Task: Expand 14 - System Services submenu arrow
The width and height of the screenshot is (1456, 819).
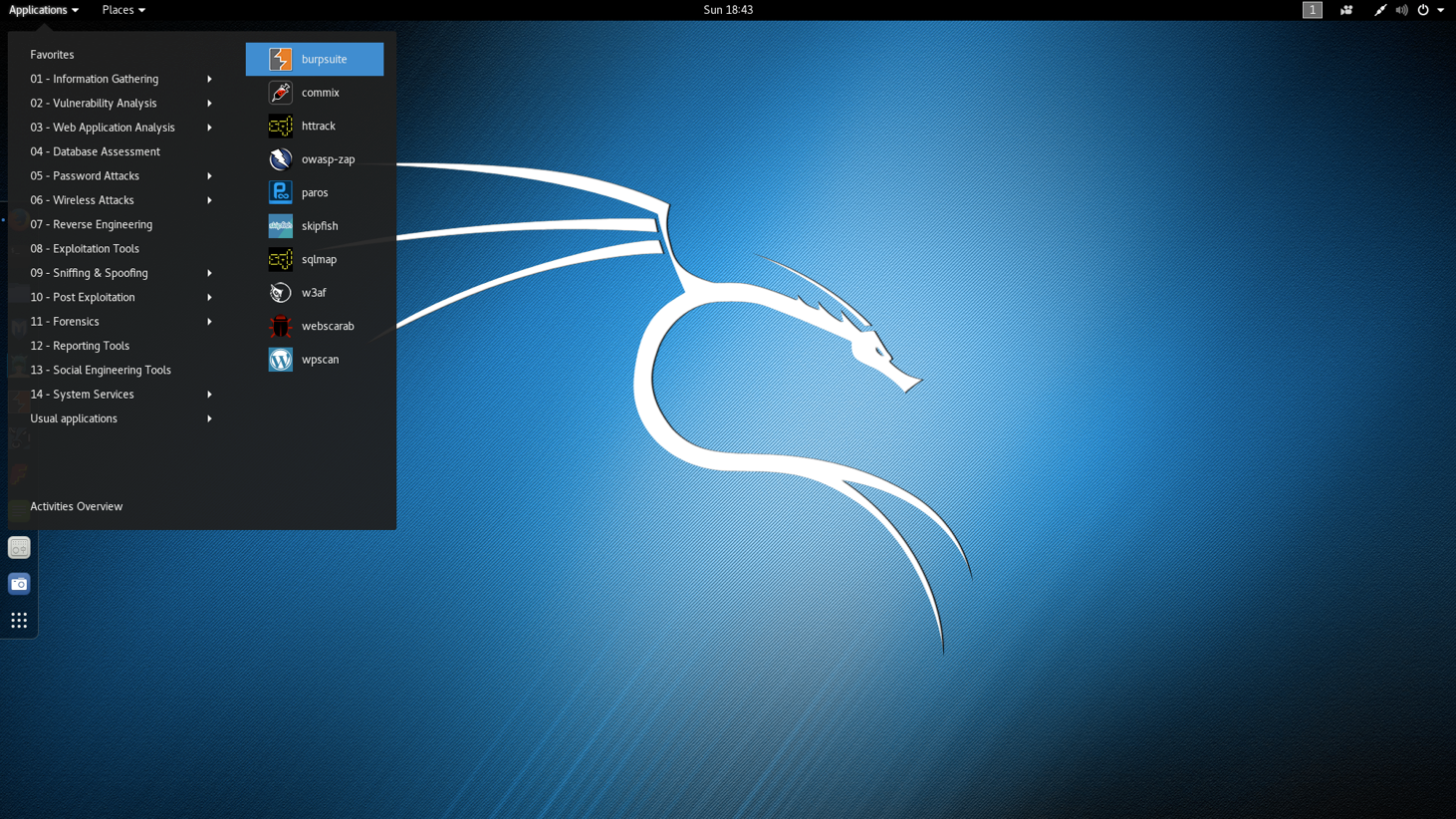Action: 209,395
